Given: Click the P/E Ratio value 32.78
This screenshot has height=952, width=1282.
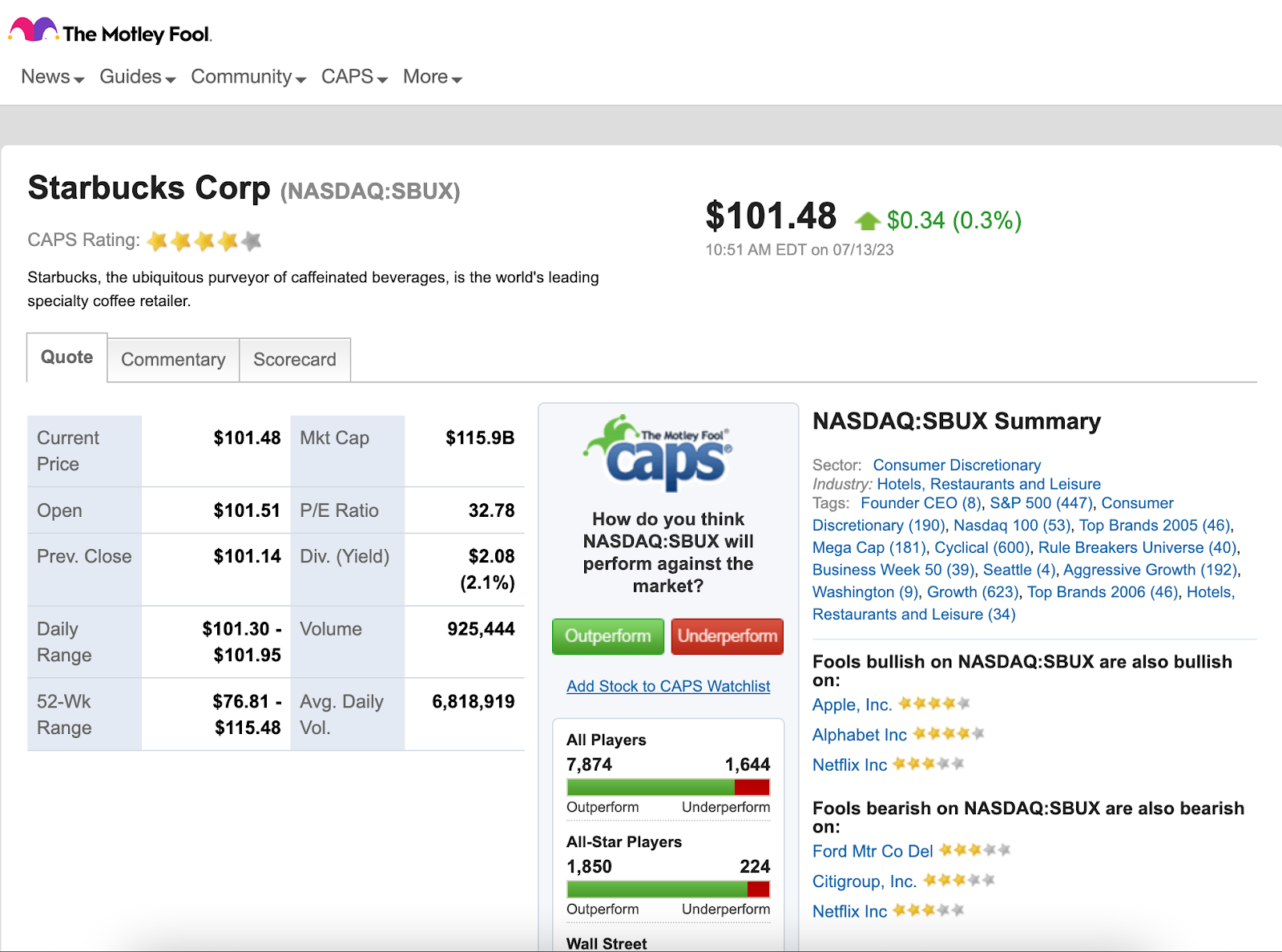Looking at the screenshot, I should tap(491, 510).
